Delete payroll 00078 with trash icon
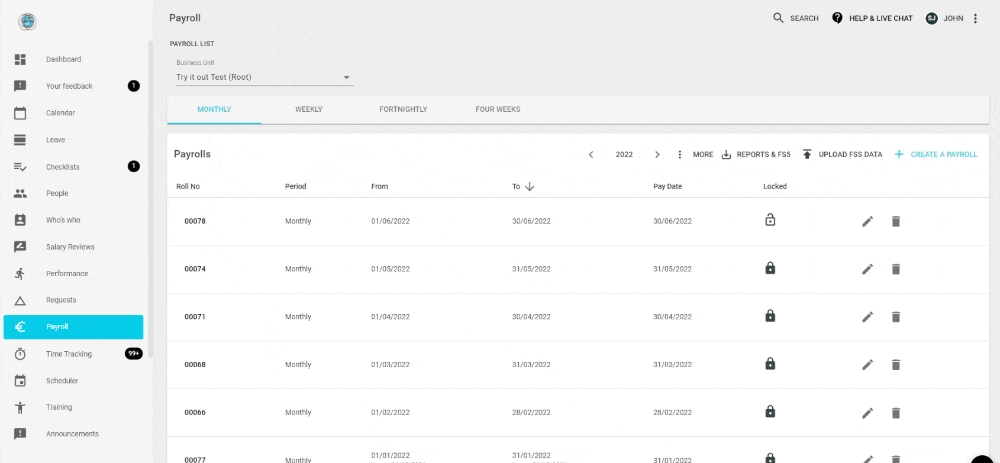Viewport: 1000px width, 463px height. (x=896, y=221)
